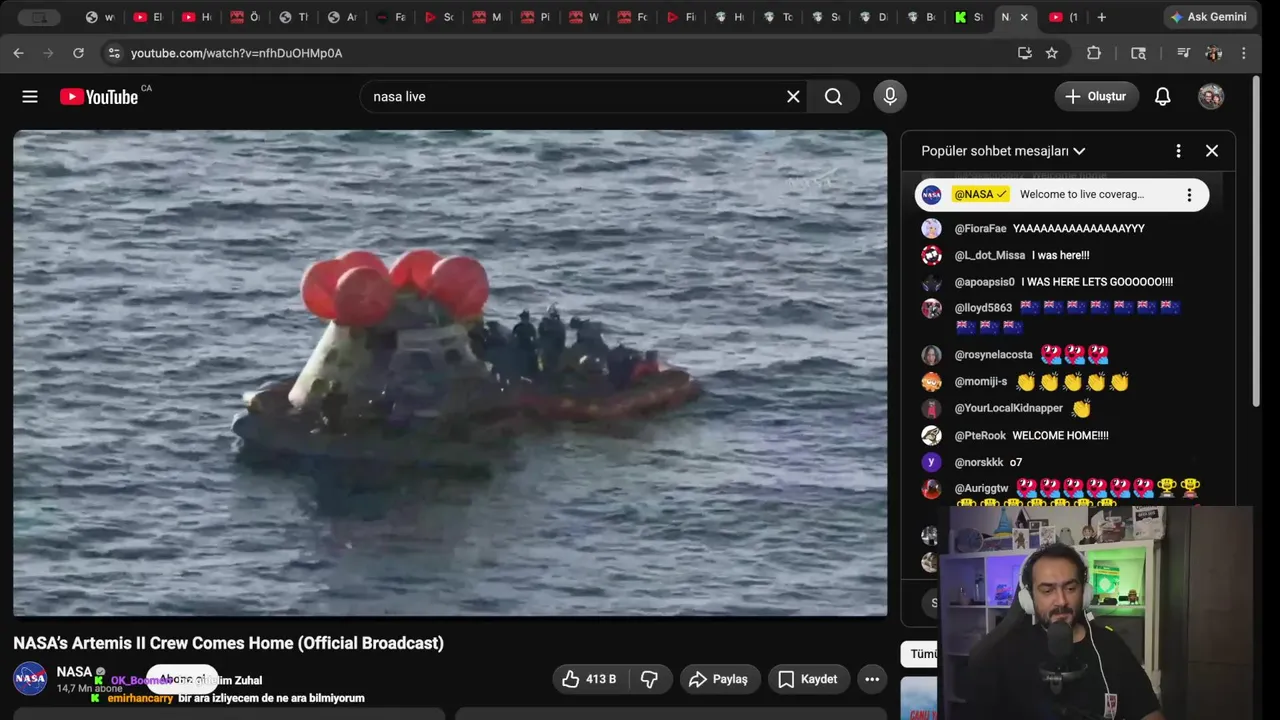
Task: Bookmark this page with the star
Action: (1051, 53)
